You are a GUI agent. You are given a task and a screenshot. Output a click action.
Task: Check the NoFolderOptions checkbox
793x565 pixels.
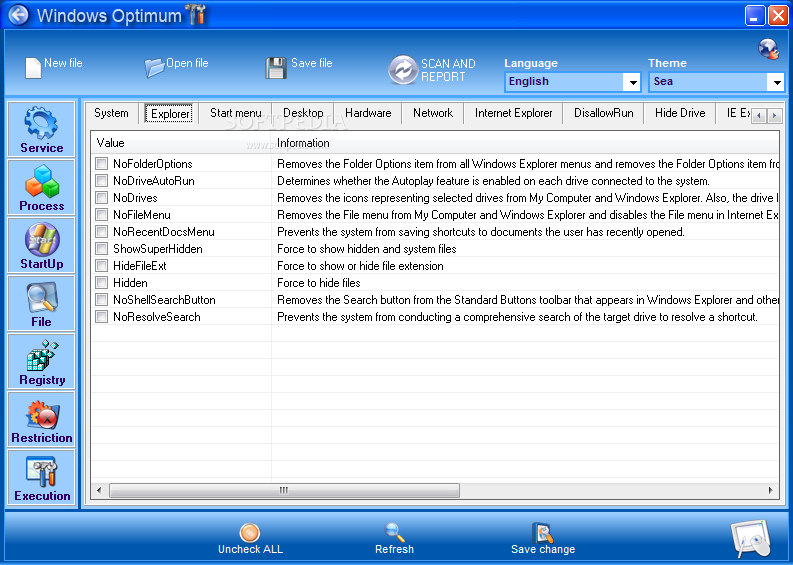pyautogui.click(x=102, y=163)
